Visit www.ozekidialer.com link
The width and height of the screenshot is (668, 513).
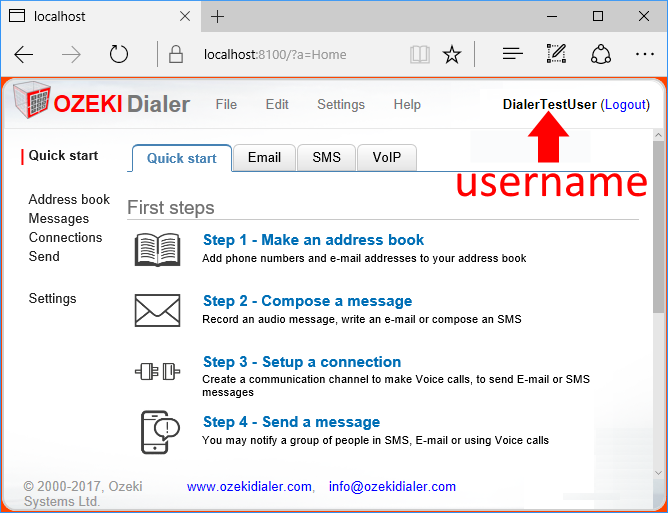[x=248, y=487]
